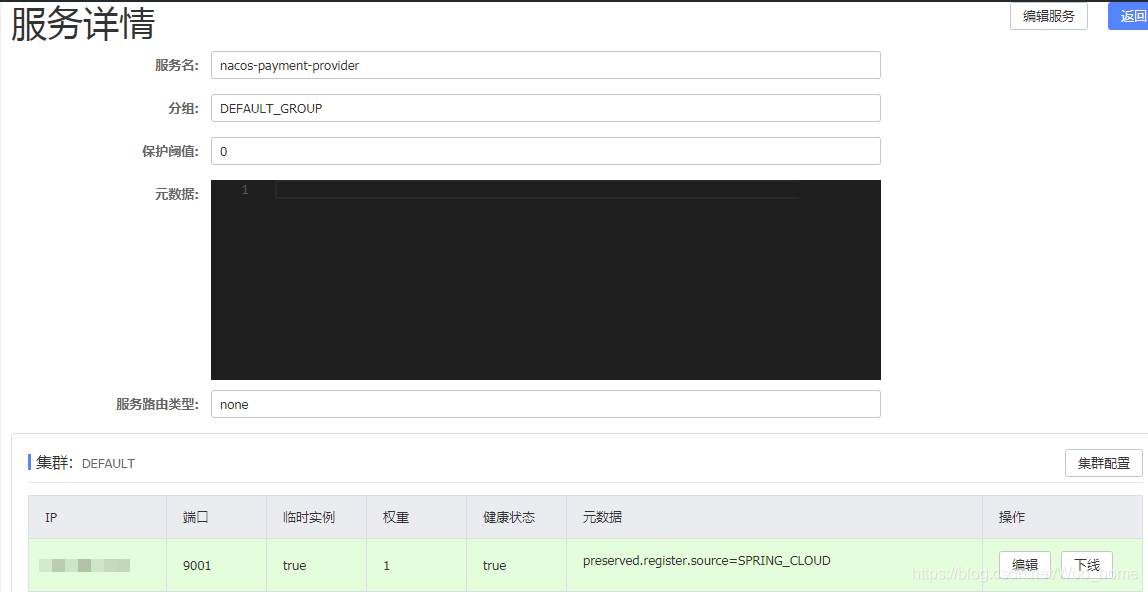Click line number 1 in metadata editor
The width and height of the screenshot is (1148, 592).
245,190
